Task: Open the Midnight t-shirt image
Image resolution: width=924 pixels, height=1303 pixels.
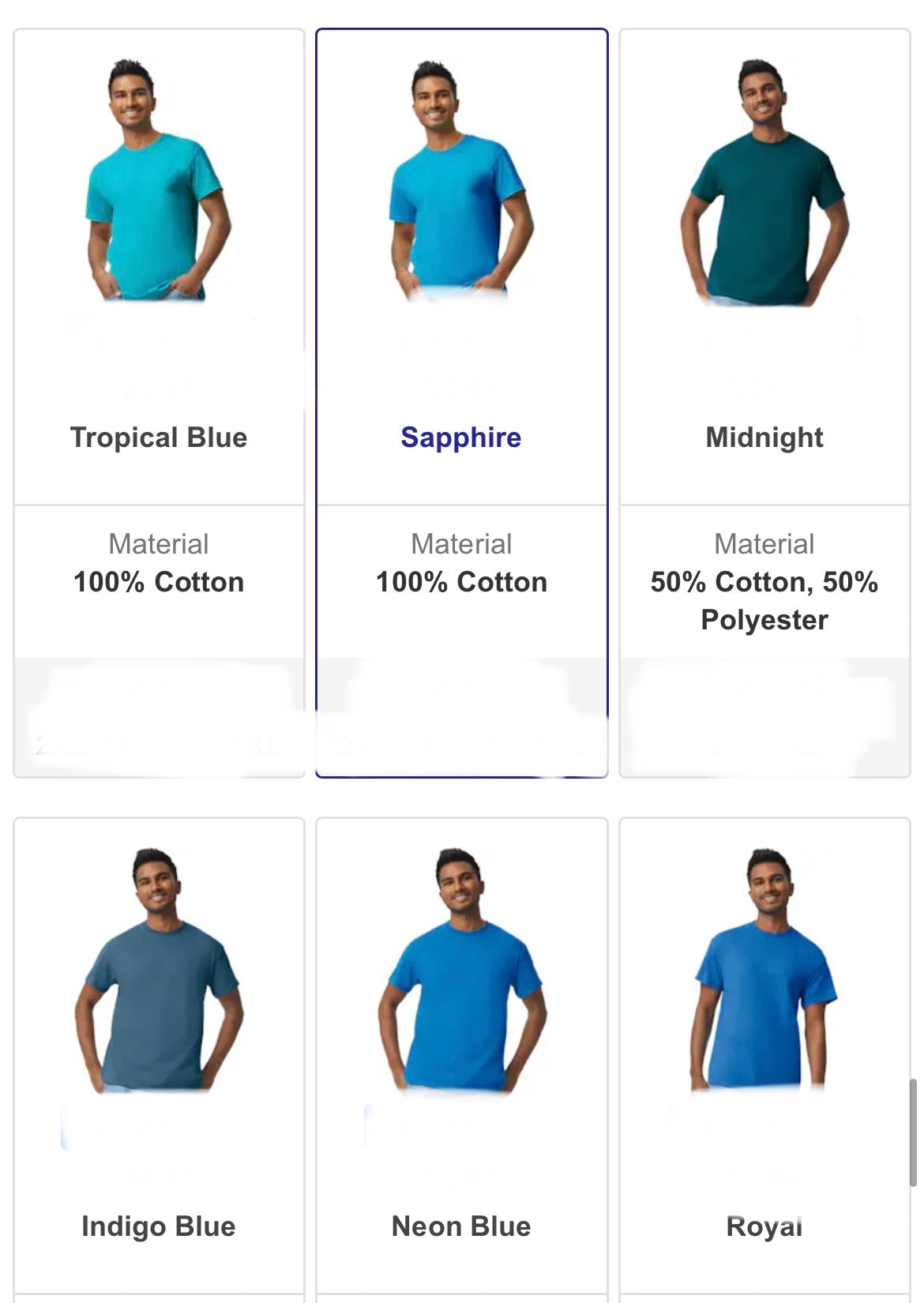Action: click(x=764, y=182)
